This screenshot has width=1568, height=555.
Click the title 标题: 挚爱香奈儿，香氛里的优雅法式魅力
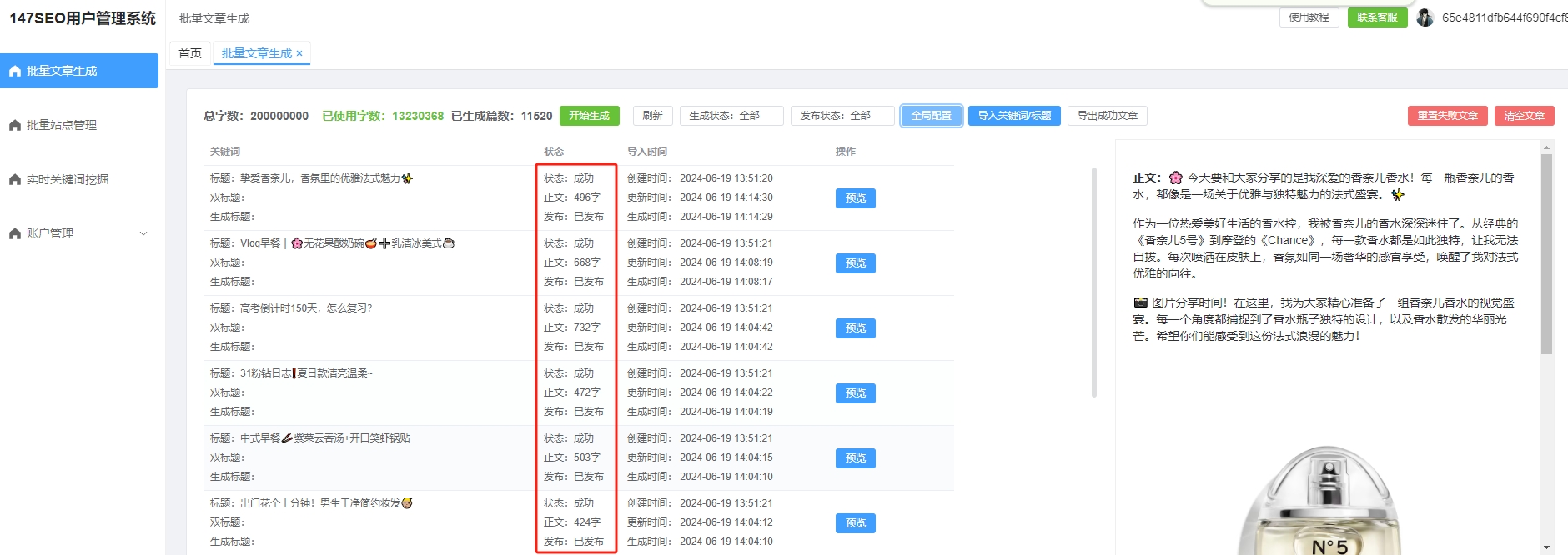coord(311,178)
